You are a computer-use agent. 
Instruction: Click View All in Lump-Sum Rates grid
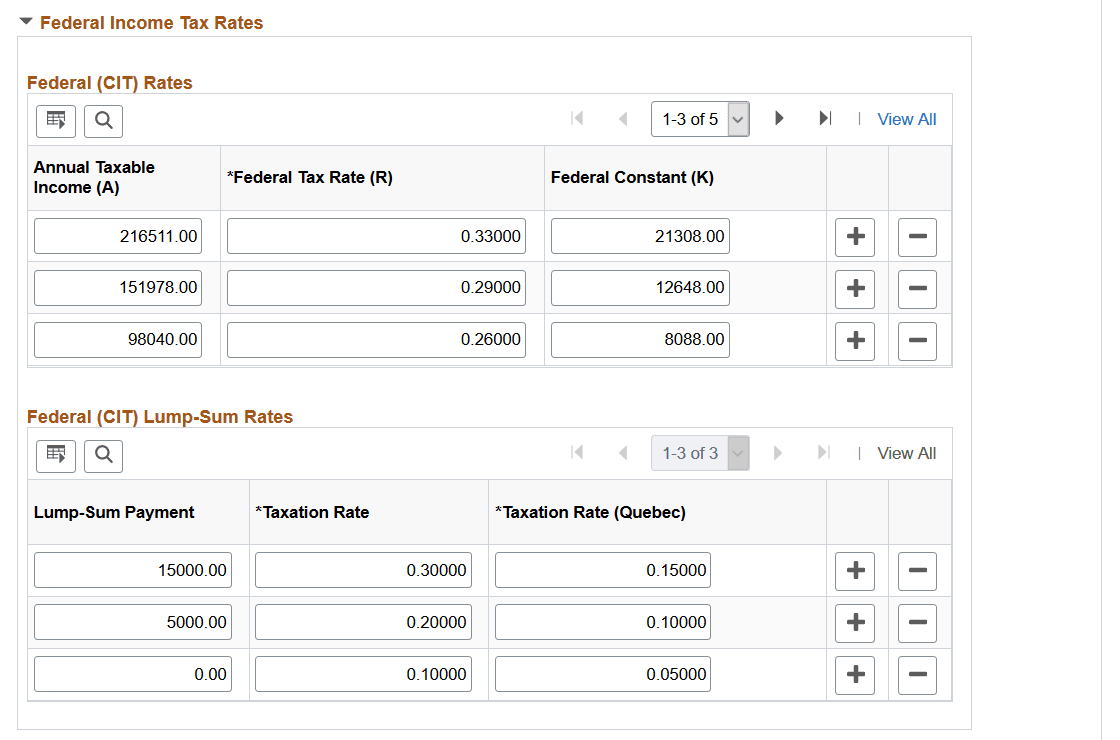906,453
